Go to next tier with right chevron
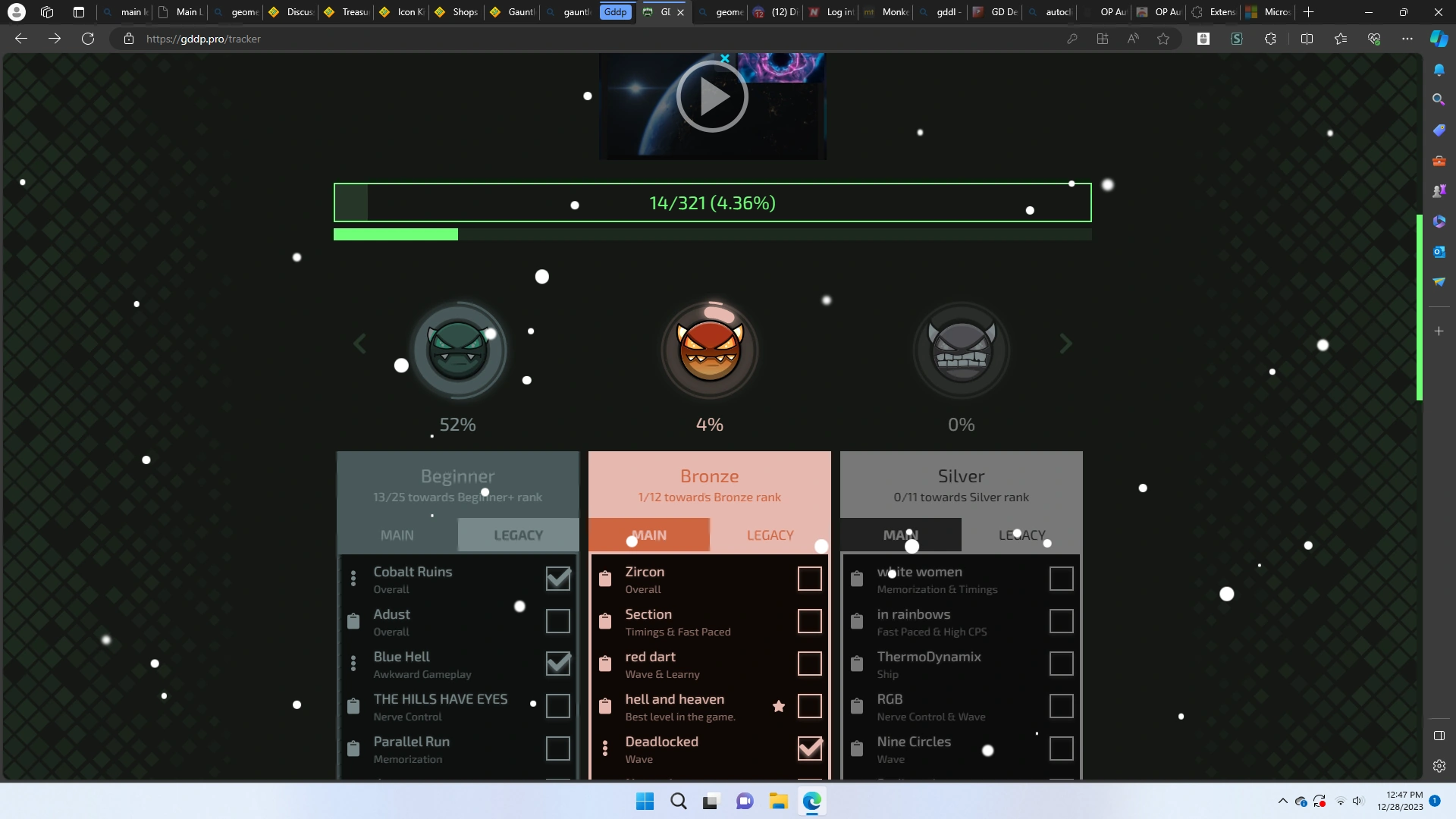This screenshot has width=1456, height=819. [1065, 344]
